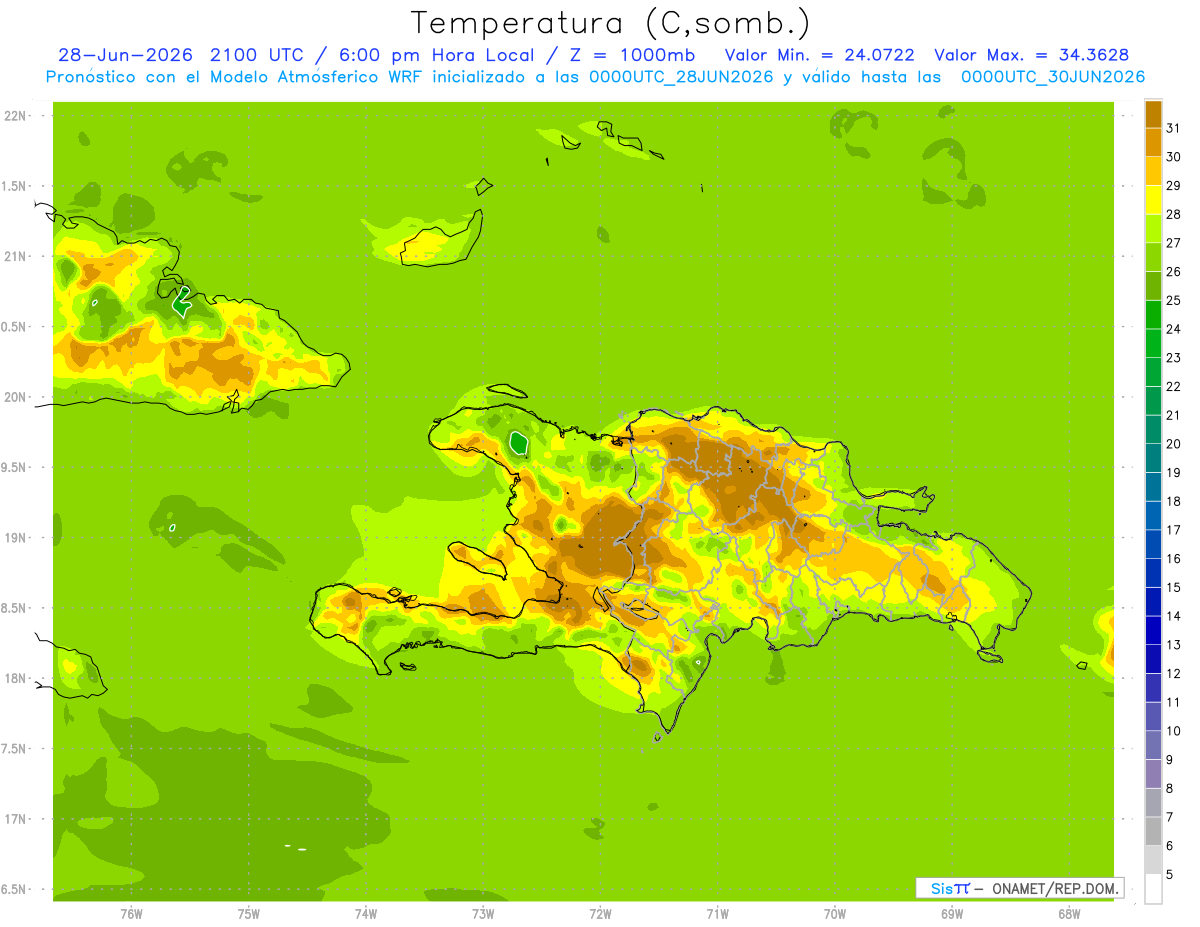This screenshot has width=1200, height=927.
Task: Click the legend value "31" on the color bar
Action: pyautogui.click(x=1173, y=128)
